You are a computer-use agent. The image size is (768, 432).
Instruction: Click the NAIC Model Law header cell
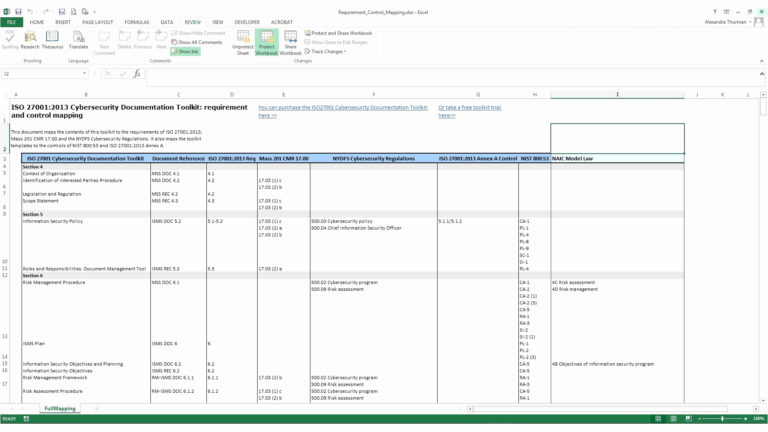[x=616, y=158]
